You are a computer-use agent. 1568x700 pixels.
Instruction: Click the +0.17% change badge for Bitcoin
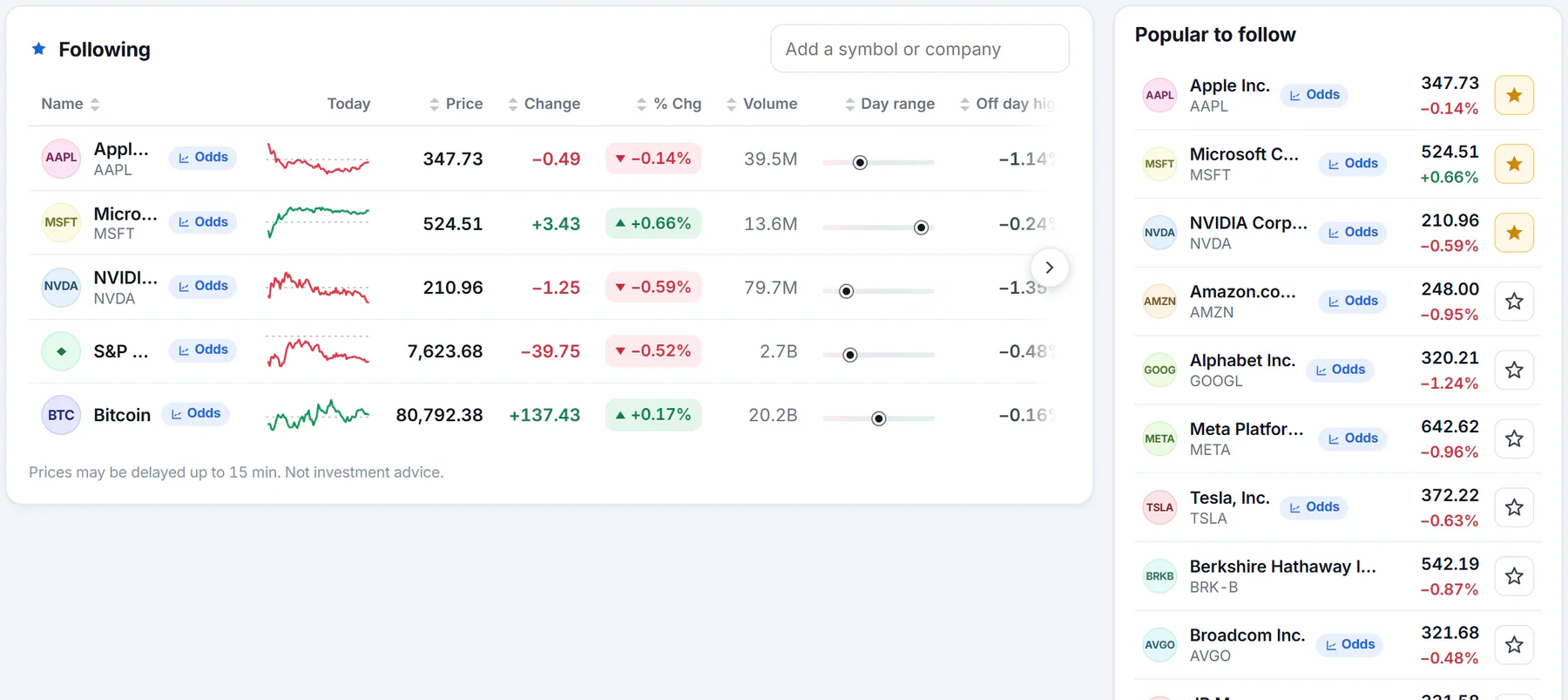tap(653, 415)
